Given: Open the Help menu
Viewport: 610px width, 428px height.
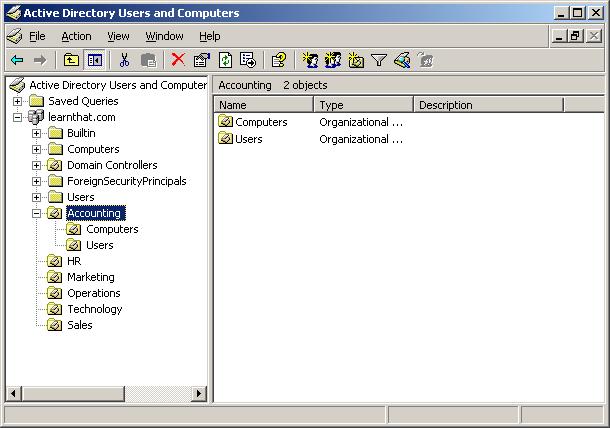Looking at the screenshot, I should 210,36.
